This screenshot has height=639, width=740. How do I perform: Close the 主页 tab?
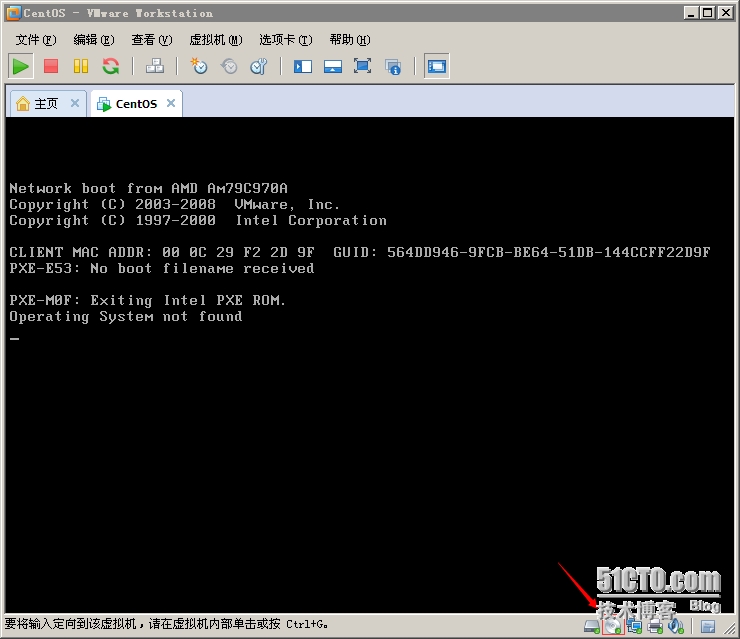75,103
